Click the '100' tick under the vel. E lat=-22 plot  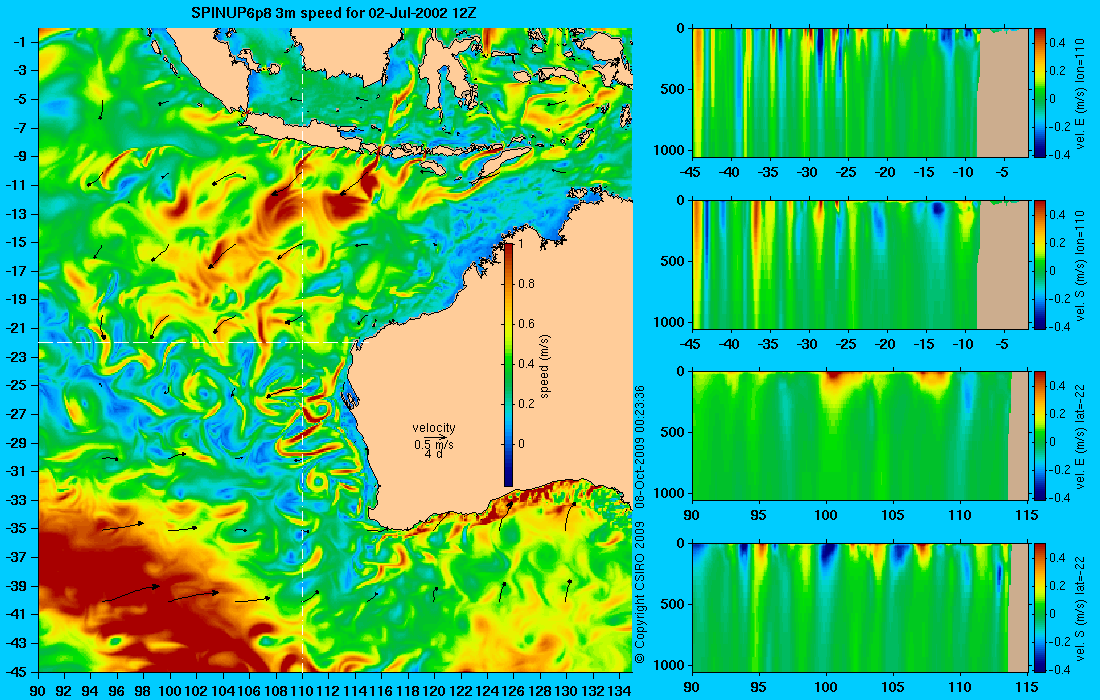(826, 516)
